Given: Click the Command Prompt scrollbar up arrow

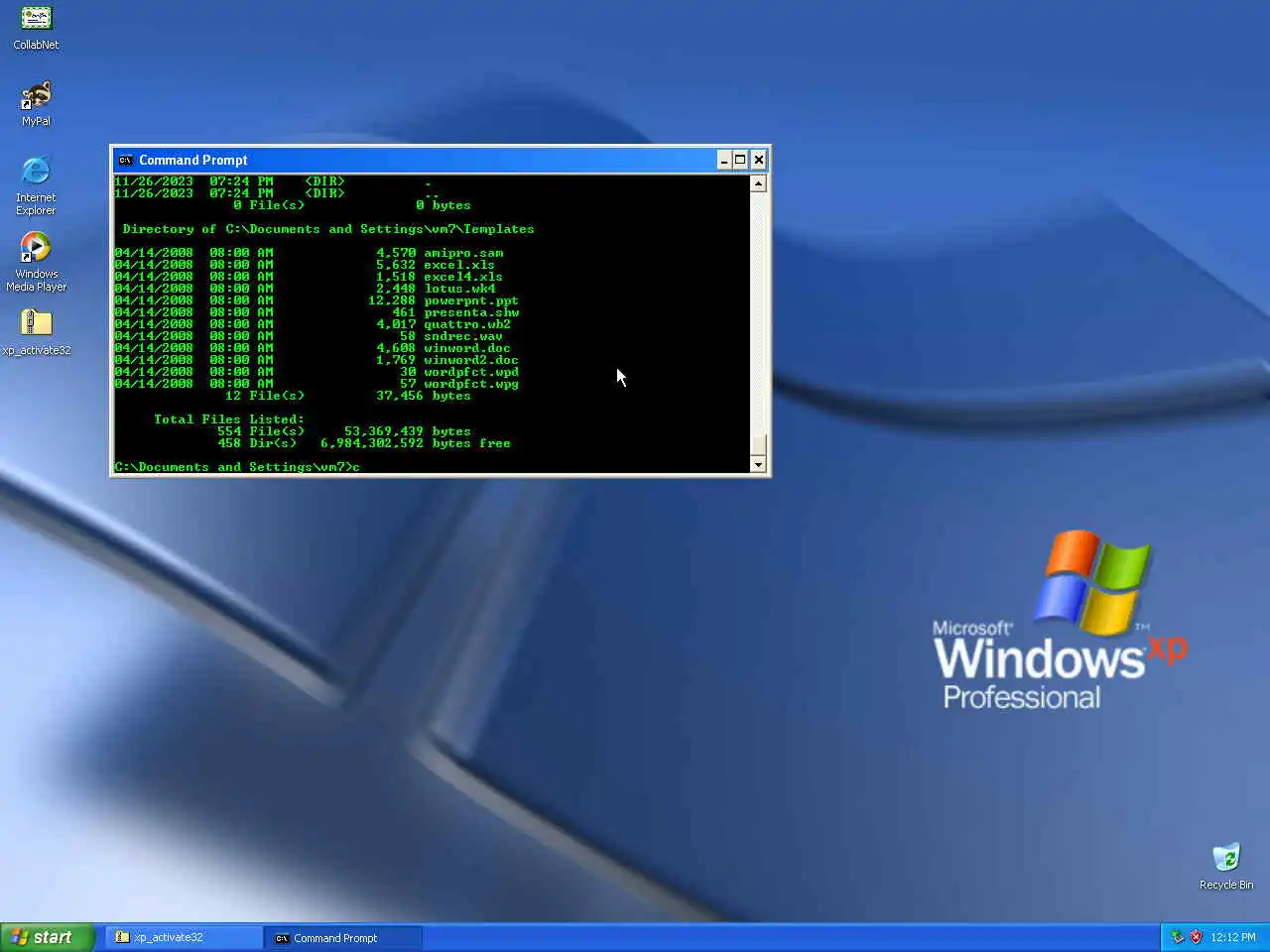Looking at the screenshot, I should click(758, 183).
